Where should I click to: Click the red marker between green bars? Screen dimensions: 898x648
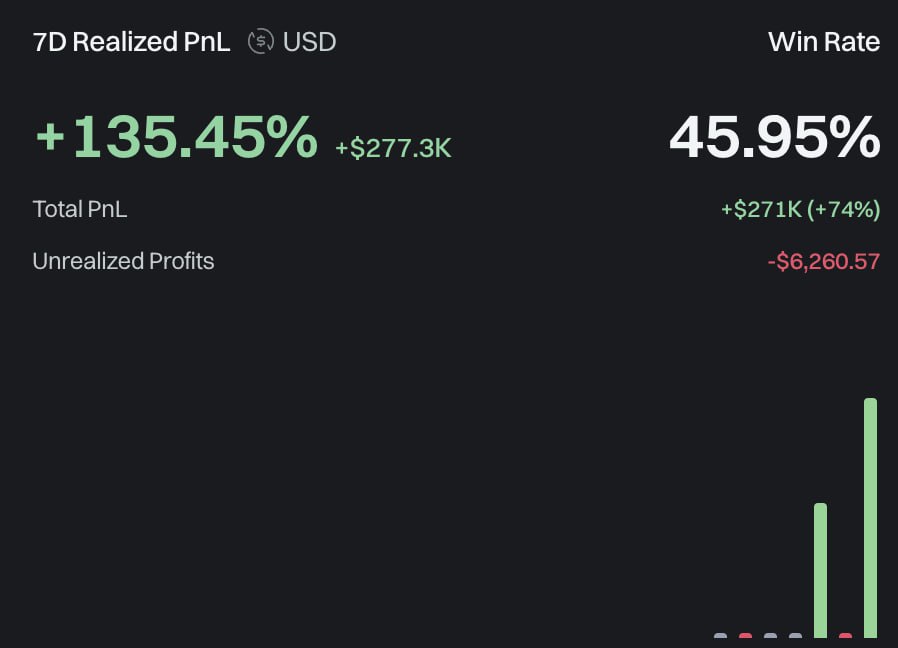(x=845, y=635)
